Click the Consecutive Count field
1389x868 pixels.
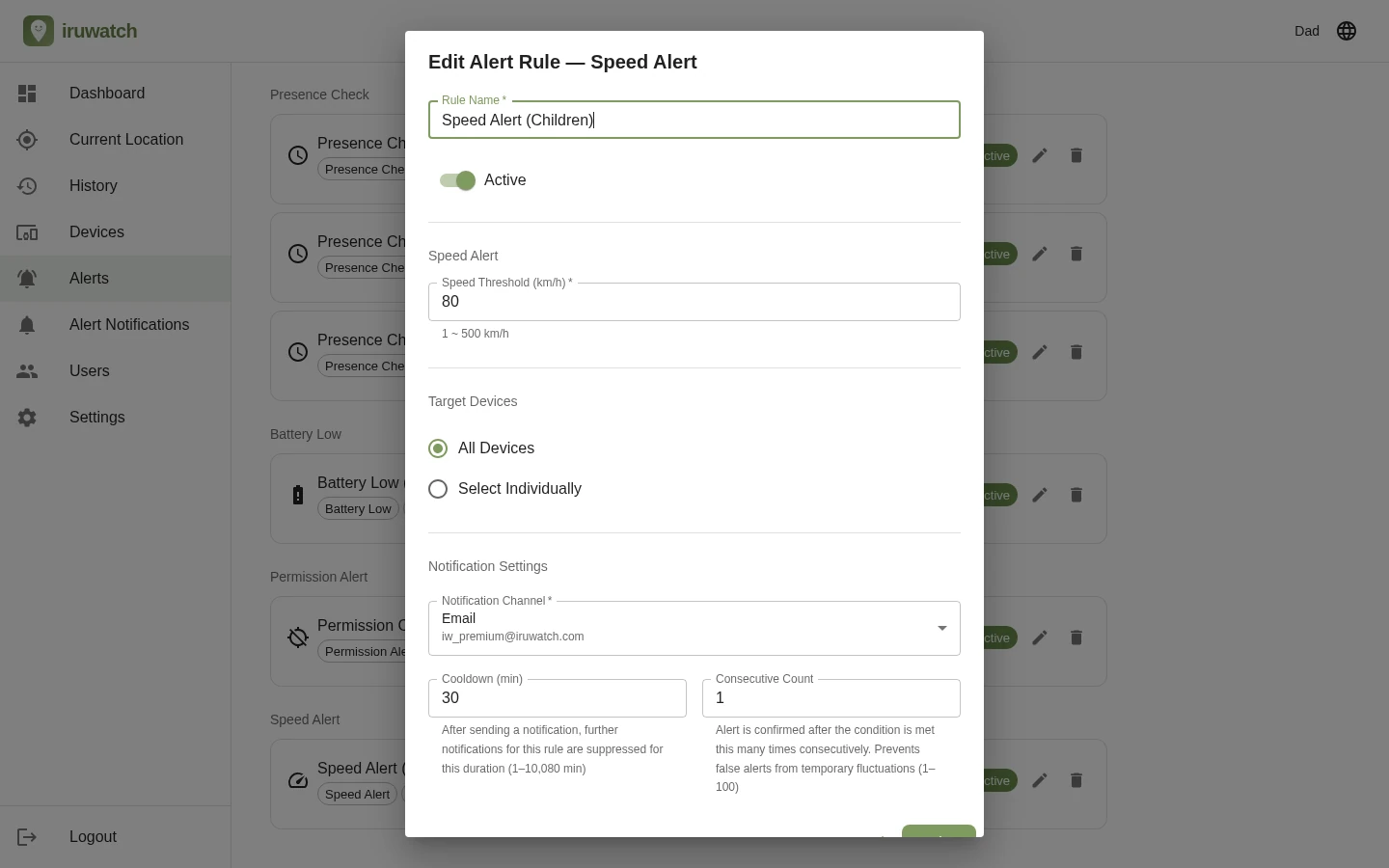pyautogui.click(x=831, y=698)
